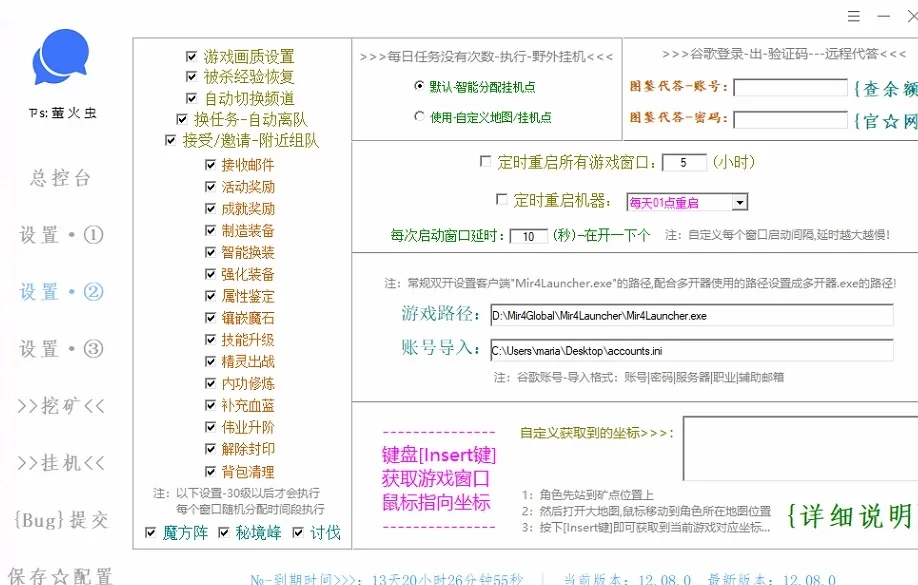Click the 图鉴代答-密码 input field
The width and height of the screenshot is (918, 585).
(x=790, y=120)
